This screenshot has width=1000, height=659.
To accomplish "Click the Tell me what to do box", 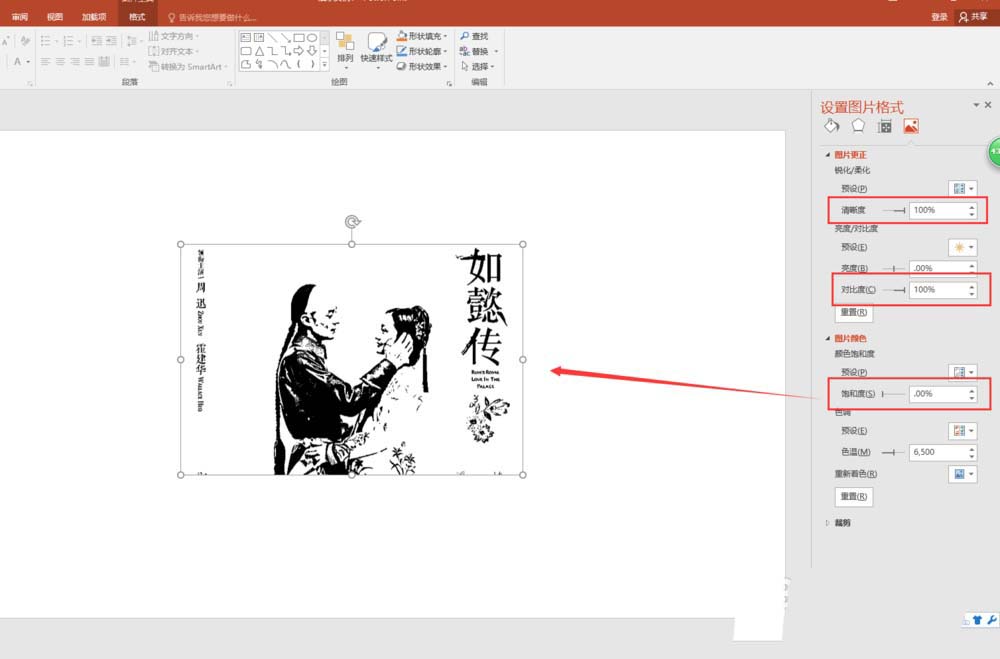I will [212, 18].
